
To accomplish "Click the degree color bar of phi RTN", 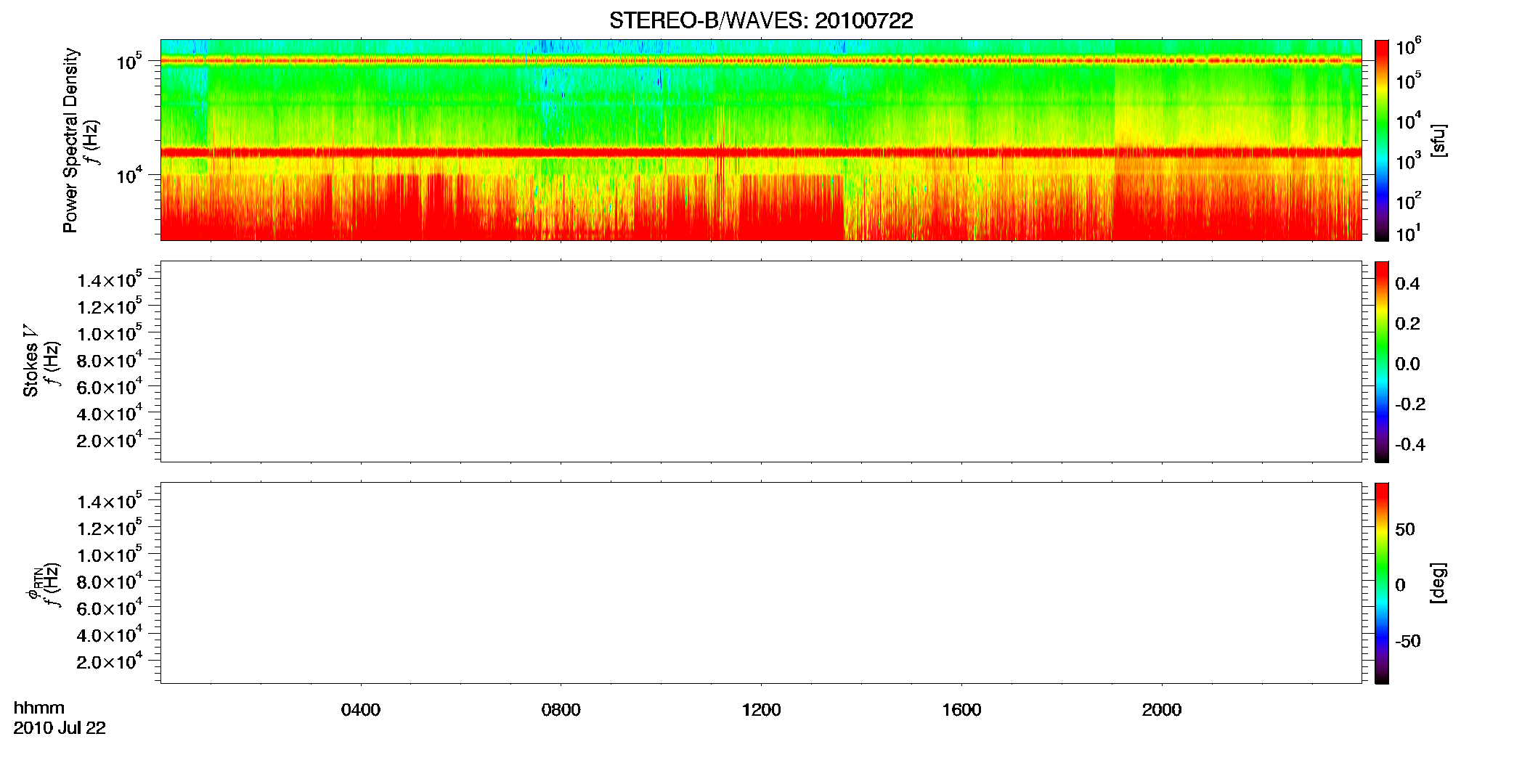I will tap(1382, 583).
